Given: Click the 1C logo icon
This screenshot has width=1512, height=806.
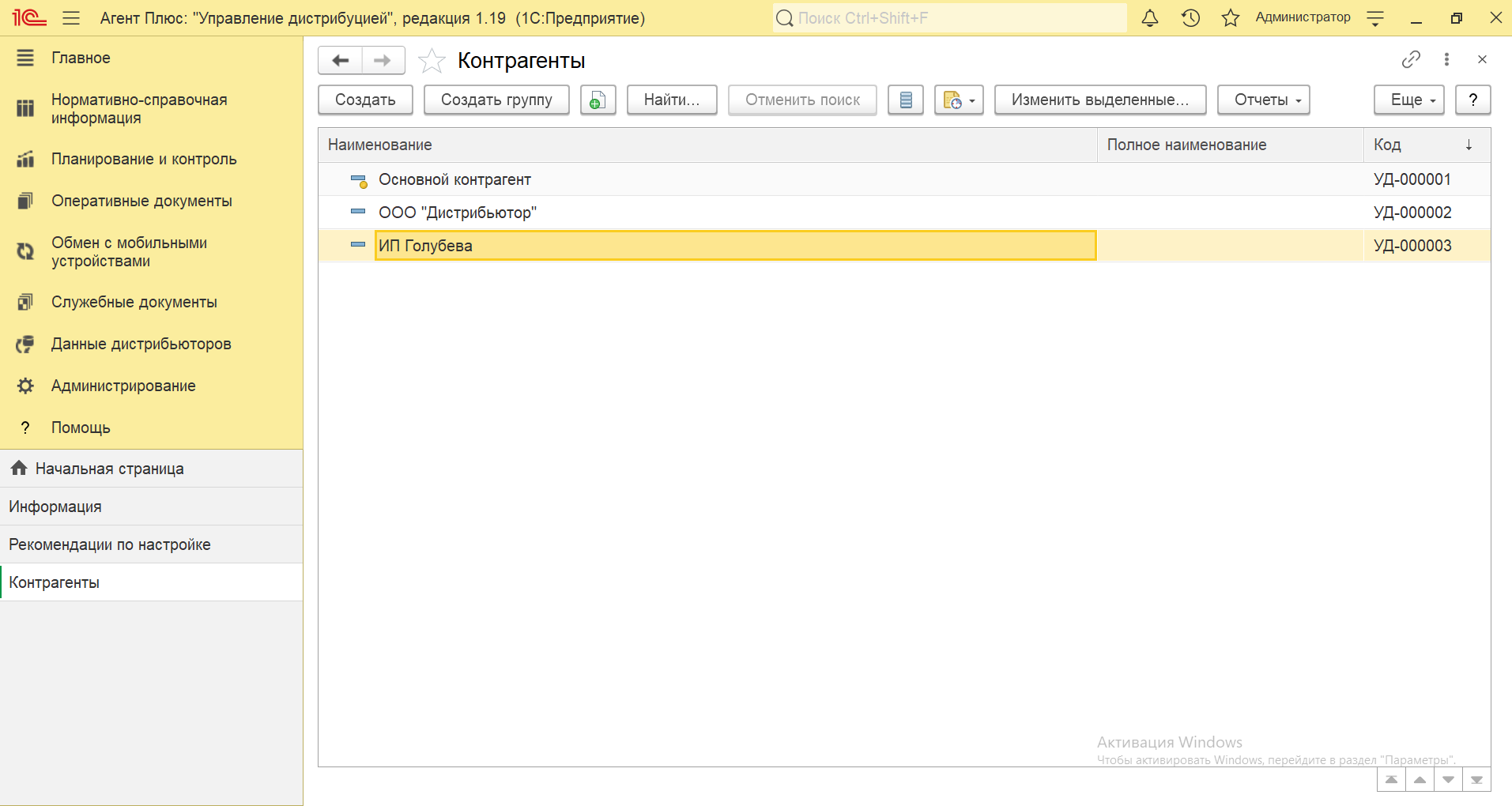Looking at the screenshot, I should click(29, 17).
